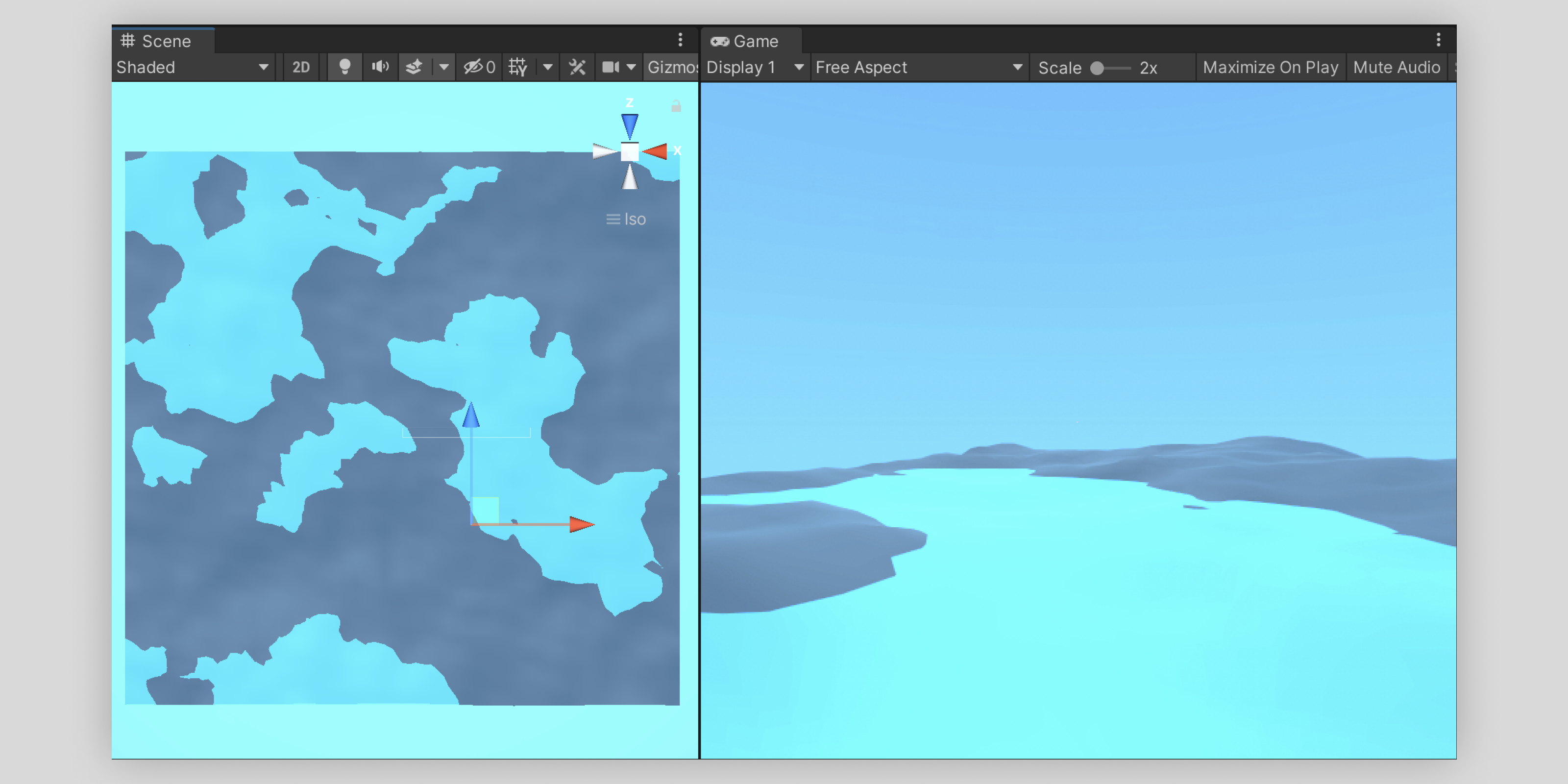Open component editor tools icon
Viewport: 1568px width, 784px height.
577,68
